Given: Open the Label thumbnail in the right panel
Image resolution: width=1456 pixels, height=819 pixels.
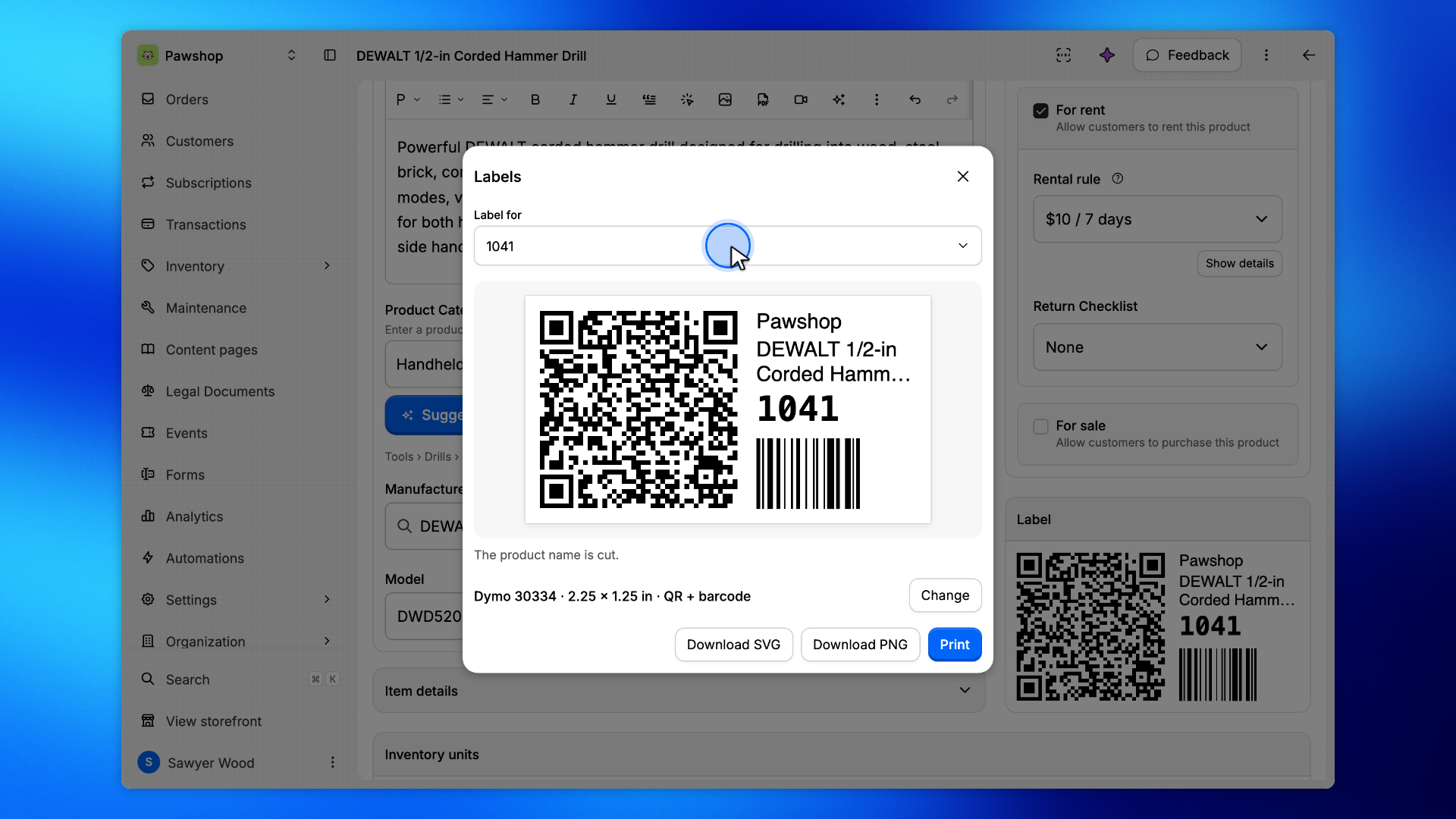Looking at the screenshot, I should [x=1157, y=626].
